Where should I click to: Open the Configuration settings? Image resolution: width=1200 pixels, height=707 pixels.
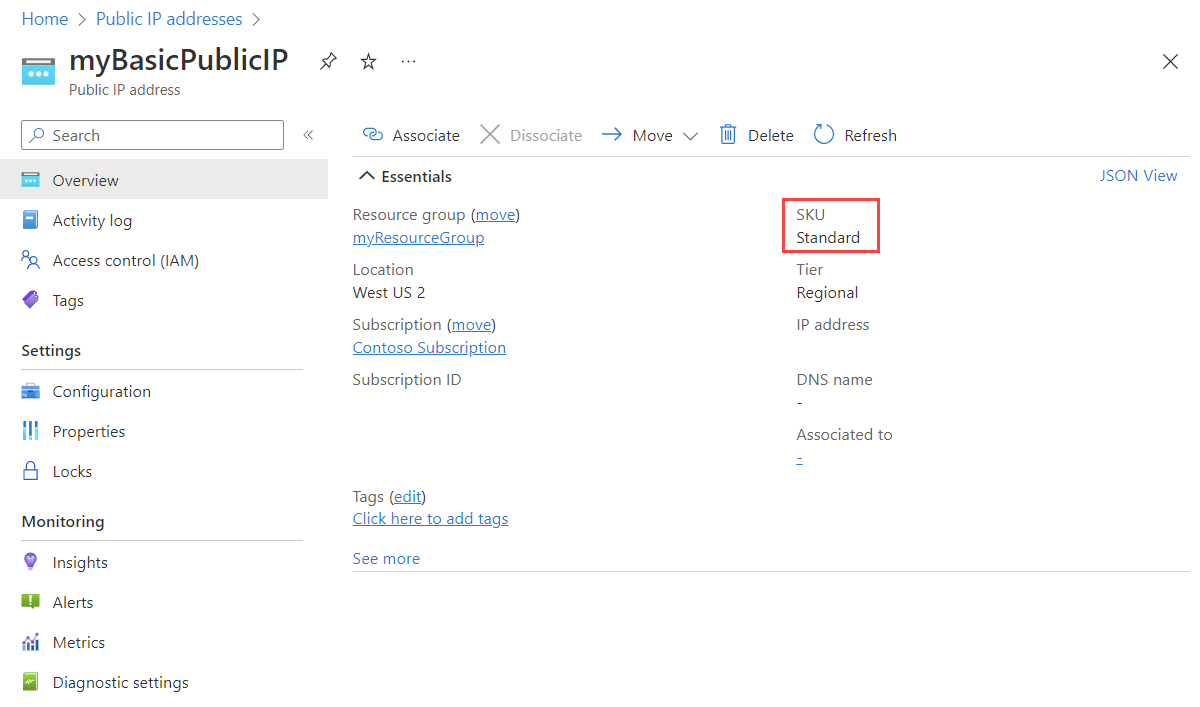click(100, 391)
